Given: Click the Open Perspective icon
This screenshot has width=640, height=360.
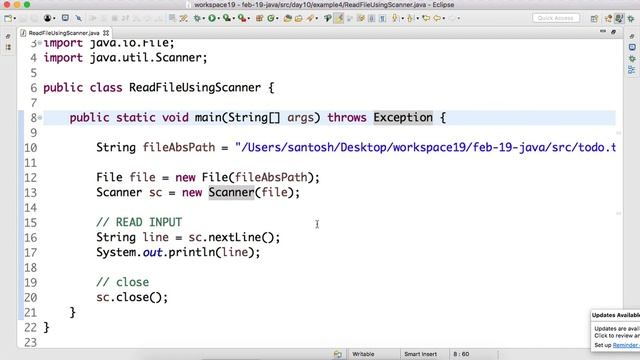Looking at the screenshot, I should 594,18.
